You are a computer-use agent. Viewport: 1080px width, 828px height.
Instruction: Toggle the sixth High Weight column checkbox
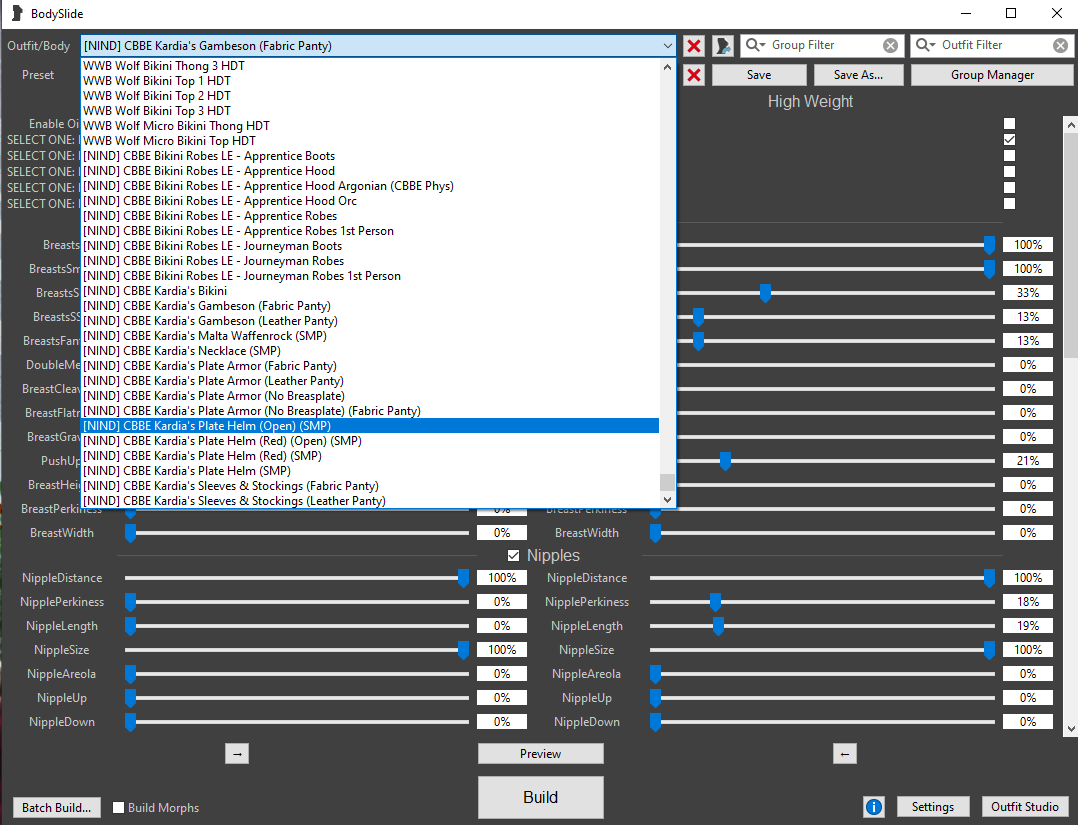pos(1009,204)
